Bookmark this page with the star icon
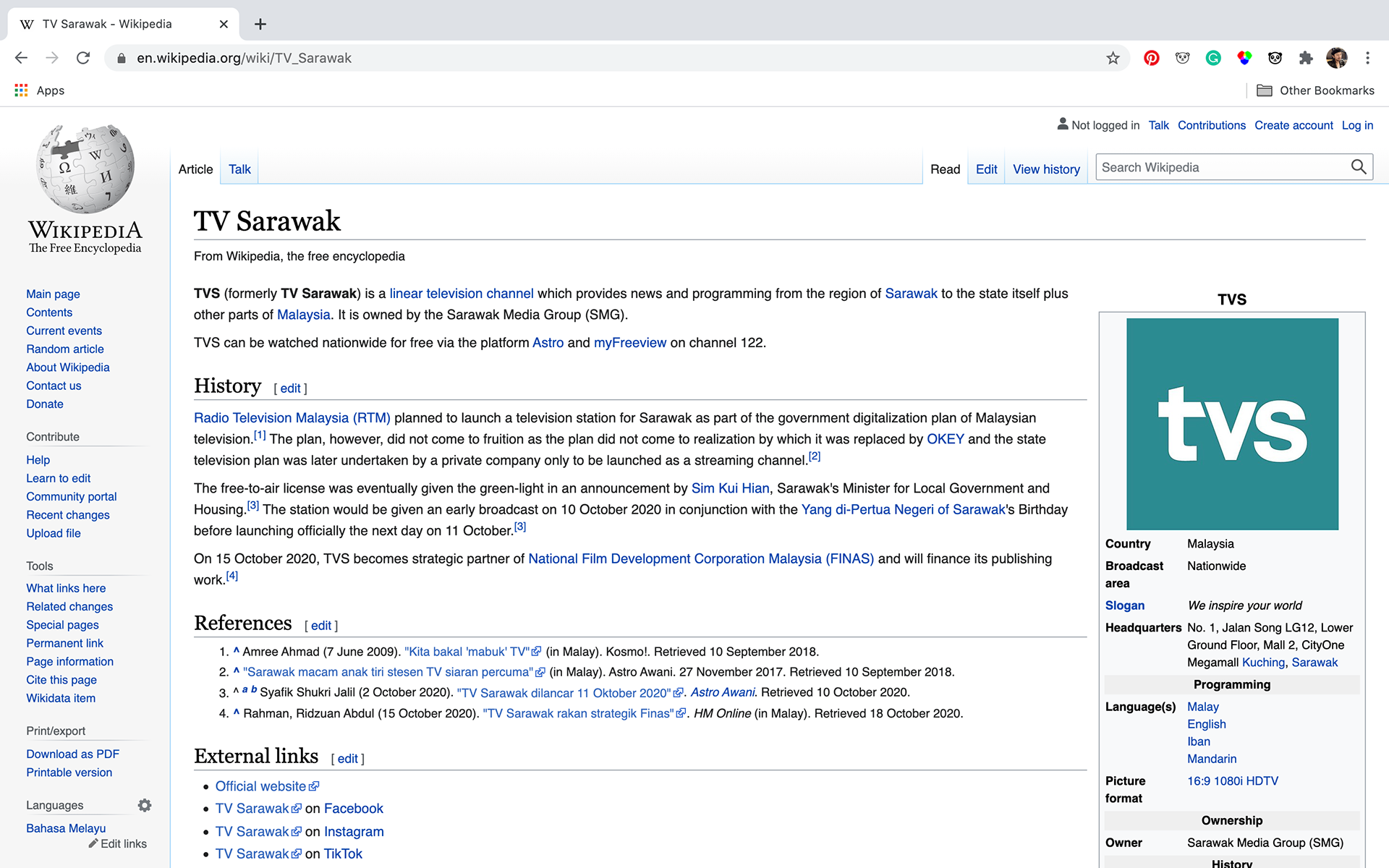Image resolution: width=1389 pixels, height=868 pixels. click(1113, 58)
